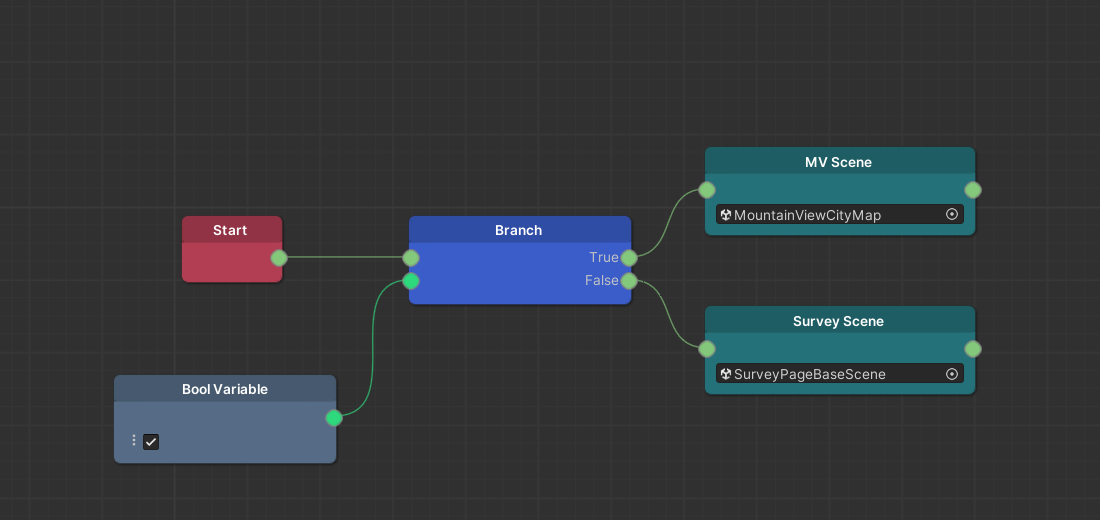Click the Branch False output port
The height and width of the screenshot is (520, 1100).
click(x=629, y=281)
